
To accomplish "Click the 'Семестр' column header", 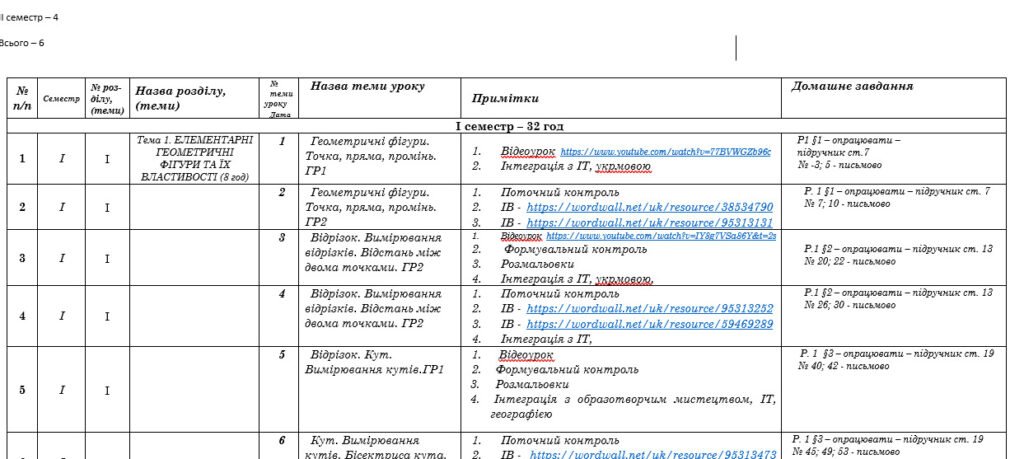I will point(61,99).
